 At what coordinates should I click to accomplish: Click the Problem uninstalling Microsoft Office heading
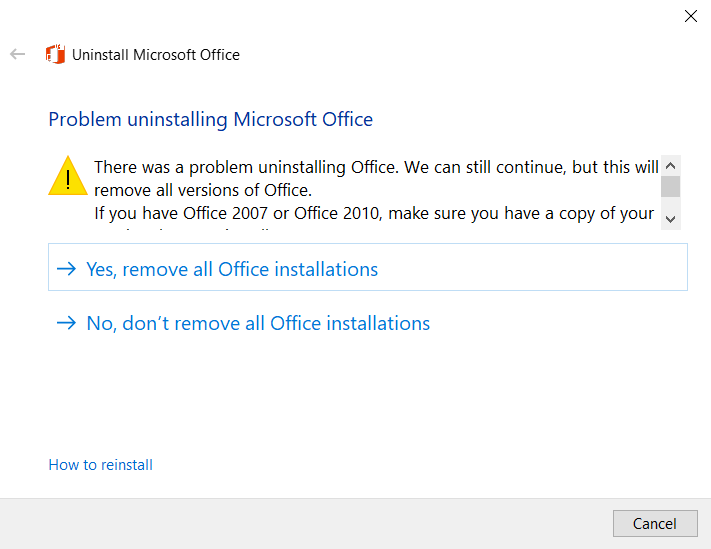210,120
